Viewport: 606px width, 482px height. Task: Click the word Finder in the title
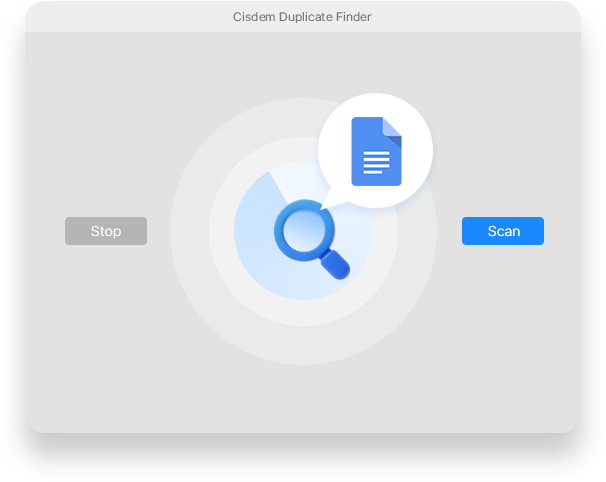click(353, 17)
